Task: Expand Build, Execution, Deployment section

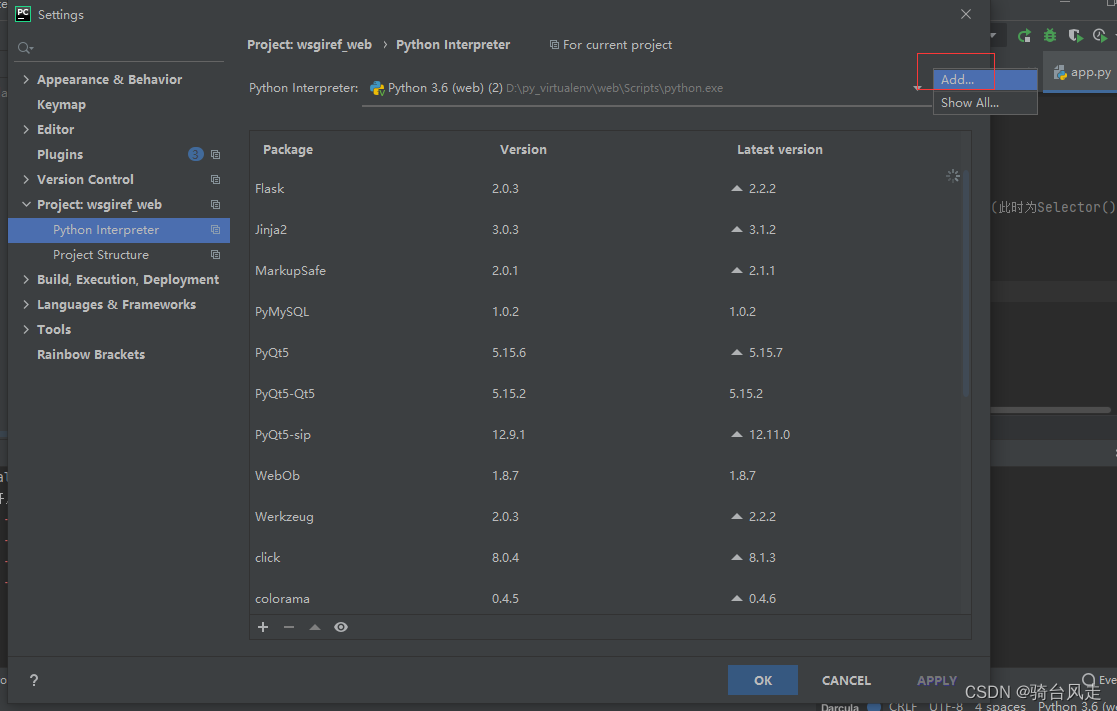Action: coord(26,279)
